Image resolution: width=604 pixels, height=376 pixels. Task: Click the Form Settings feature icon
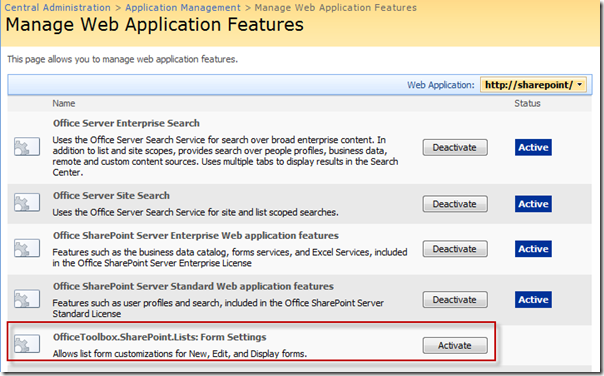27,343
